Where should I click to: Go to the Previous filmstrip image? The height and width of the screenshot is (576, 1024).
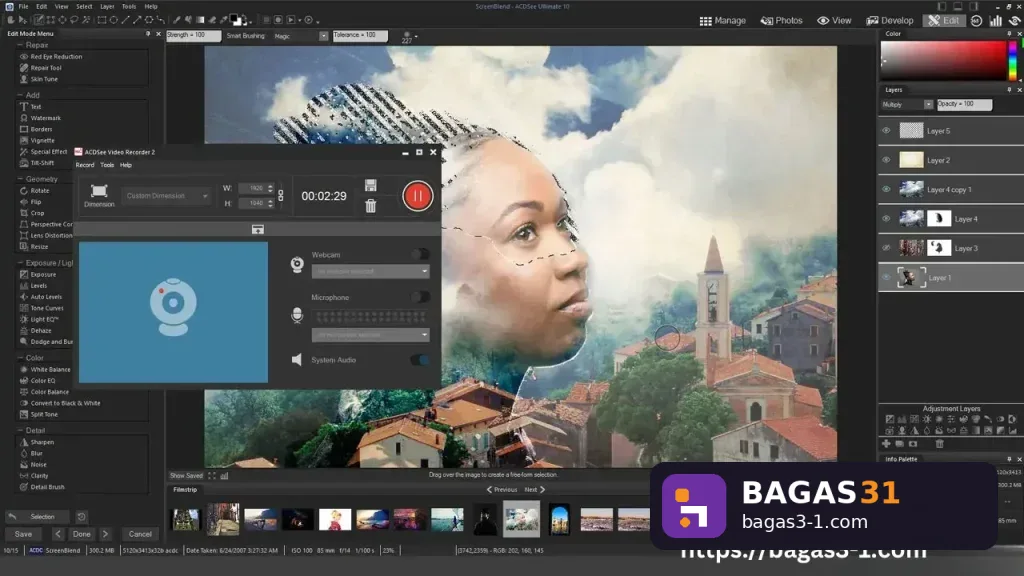501,489
